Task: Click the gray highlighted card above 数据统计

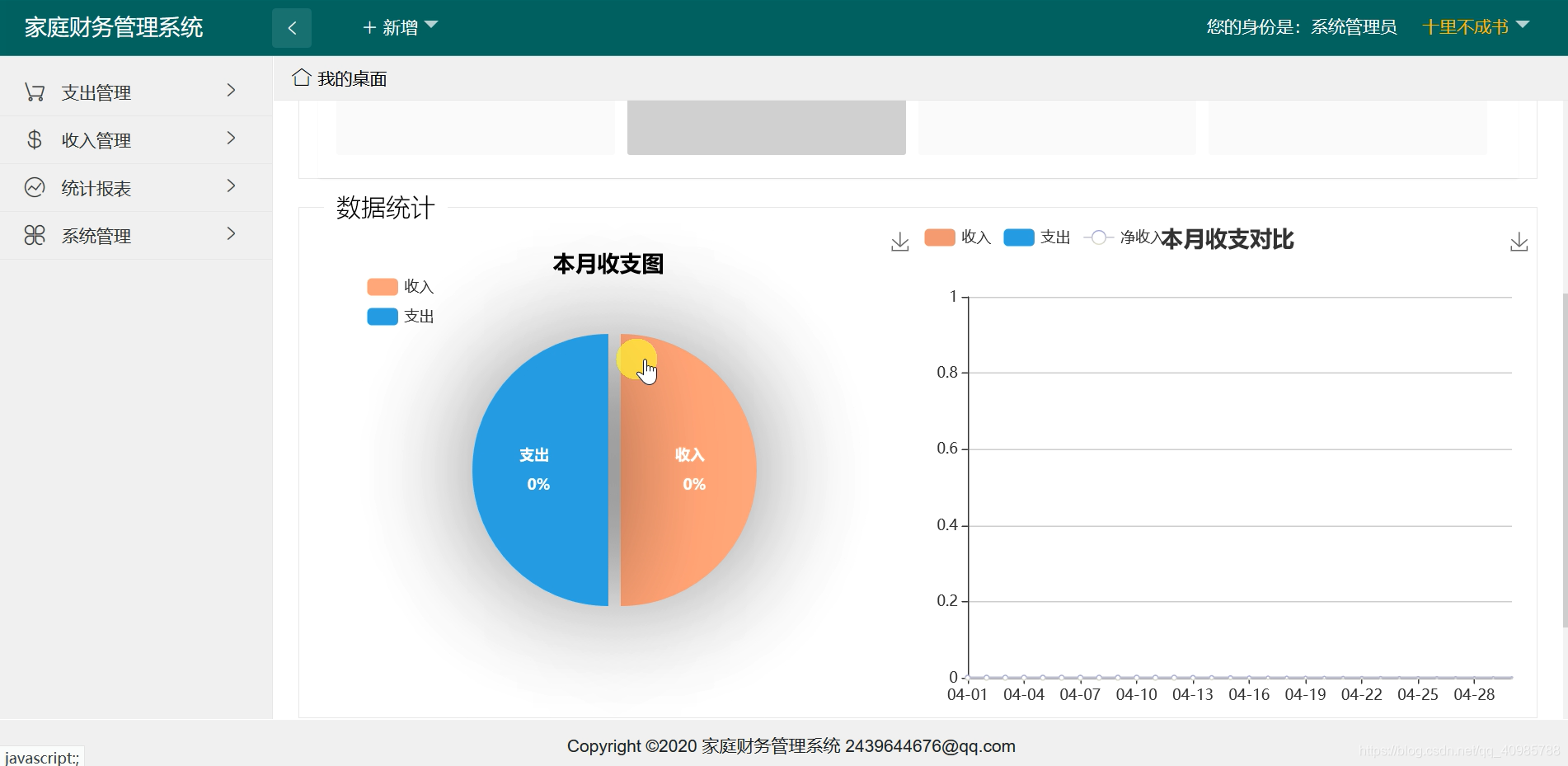Action: [767, 128]
